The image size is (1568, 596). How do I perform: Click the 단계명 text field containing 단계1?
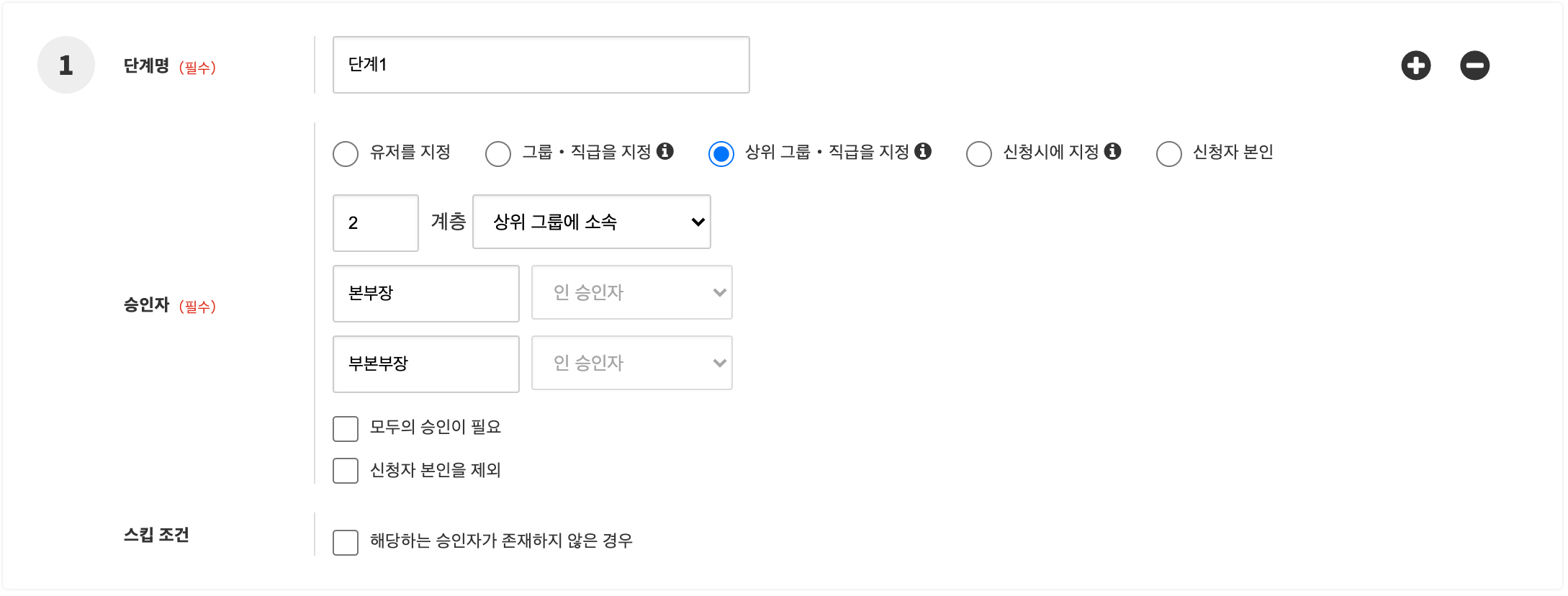[541, 65]
